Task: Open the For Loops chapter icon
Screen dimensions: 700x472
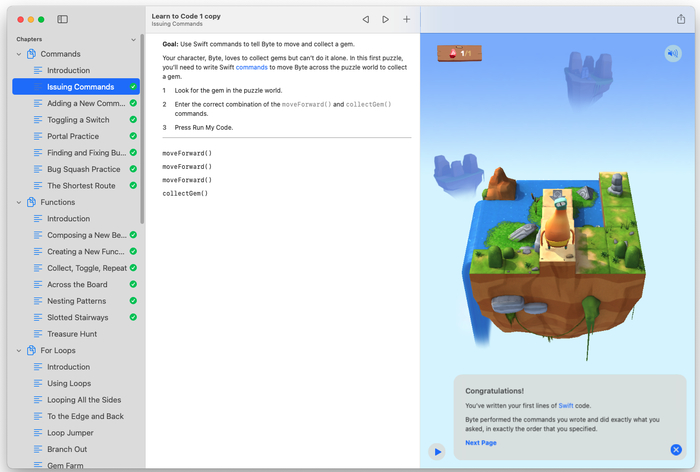Action: click(31, 351)
